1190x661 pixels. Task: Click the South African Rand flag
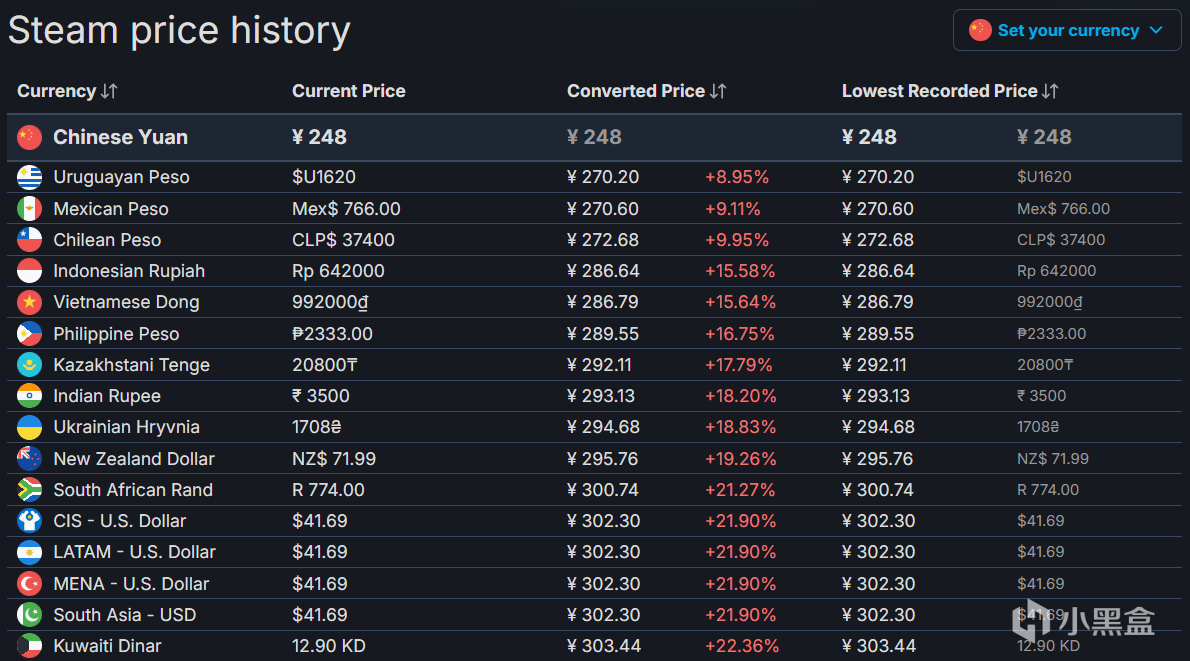[x=29, y=490]
